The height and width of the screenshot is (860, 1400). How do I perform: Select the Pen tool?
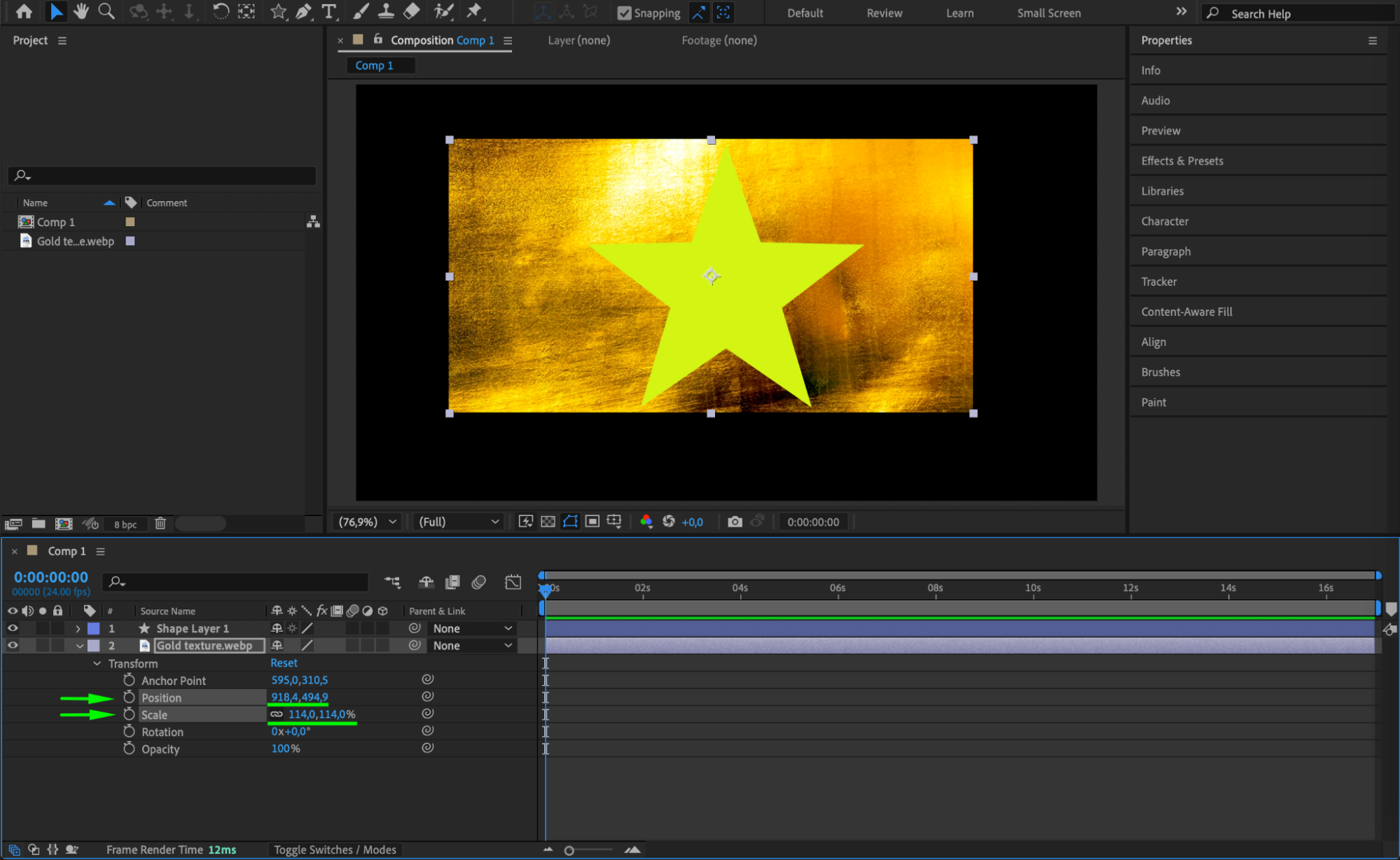pyautogui.click(x=303, y=11)
